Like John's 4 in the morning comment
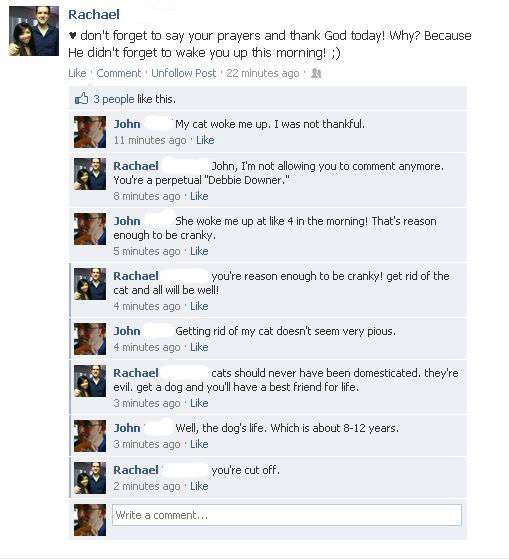509x560 pixels. point(199,251)
